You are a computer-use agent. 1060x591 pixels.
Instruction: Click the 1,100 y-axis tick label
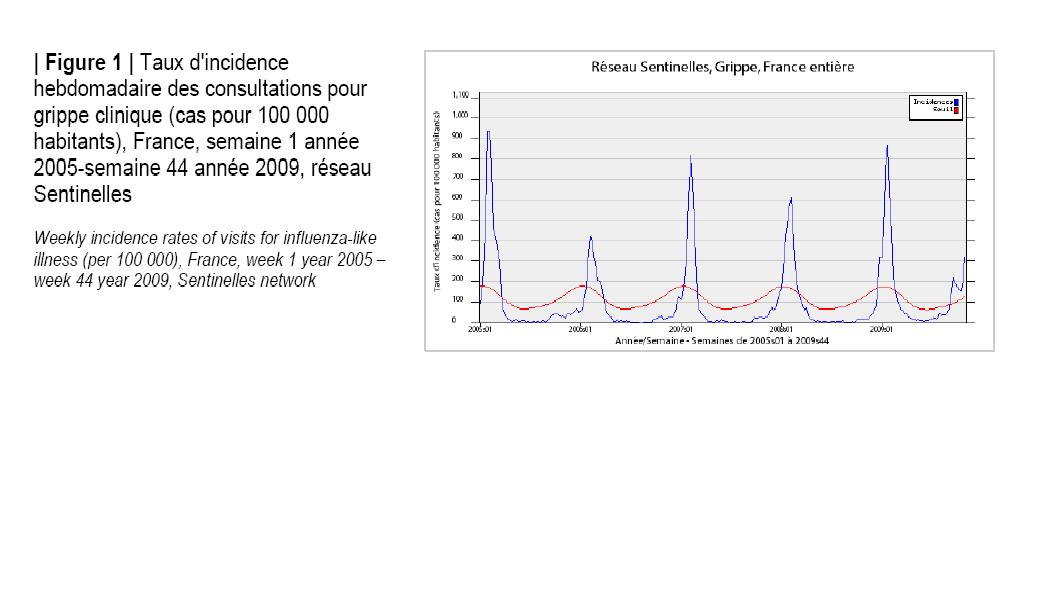tap(460, 95)
